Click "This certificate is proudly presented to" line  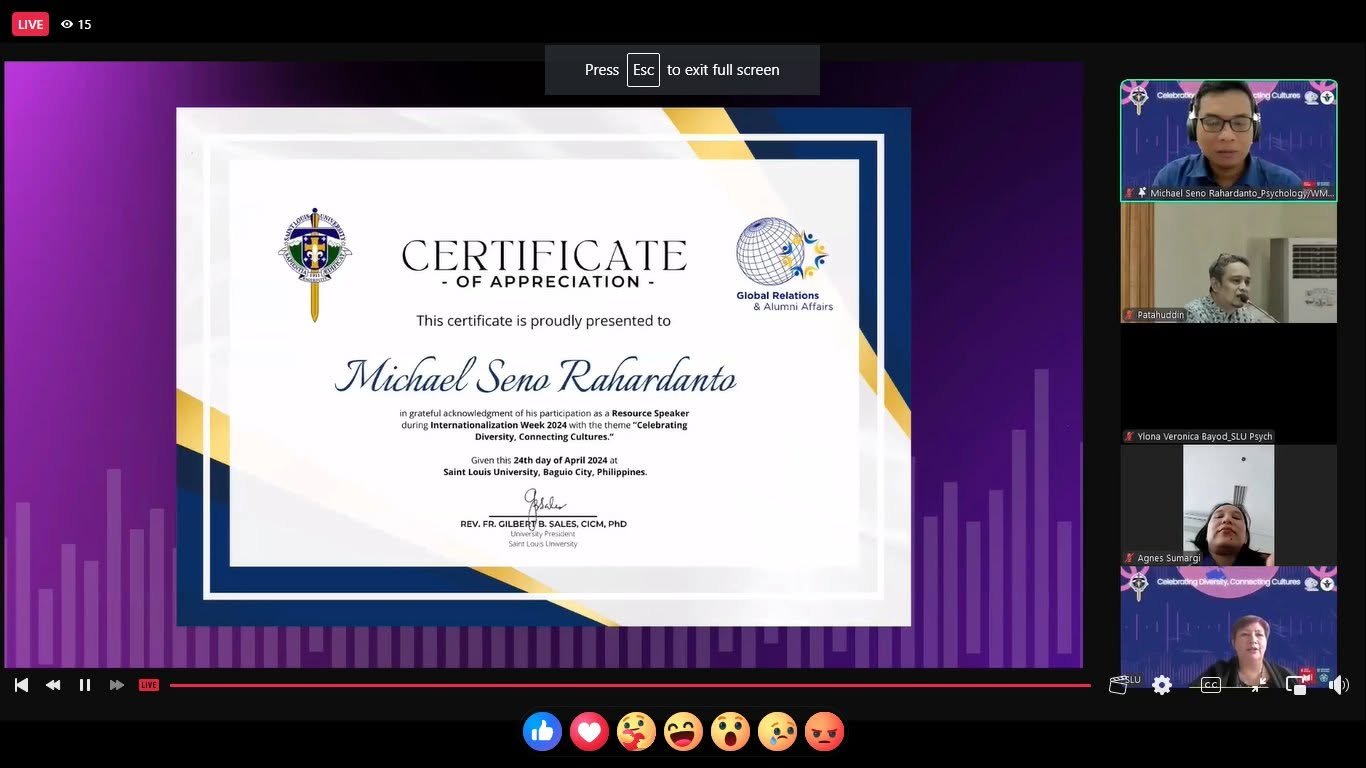[544, 321]
